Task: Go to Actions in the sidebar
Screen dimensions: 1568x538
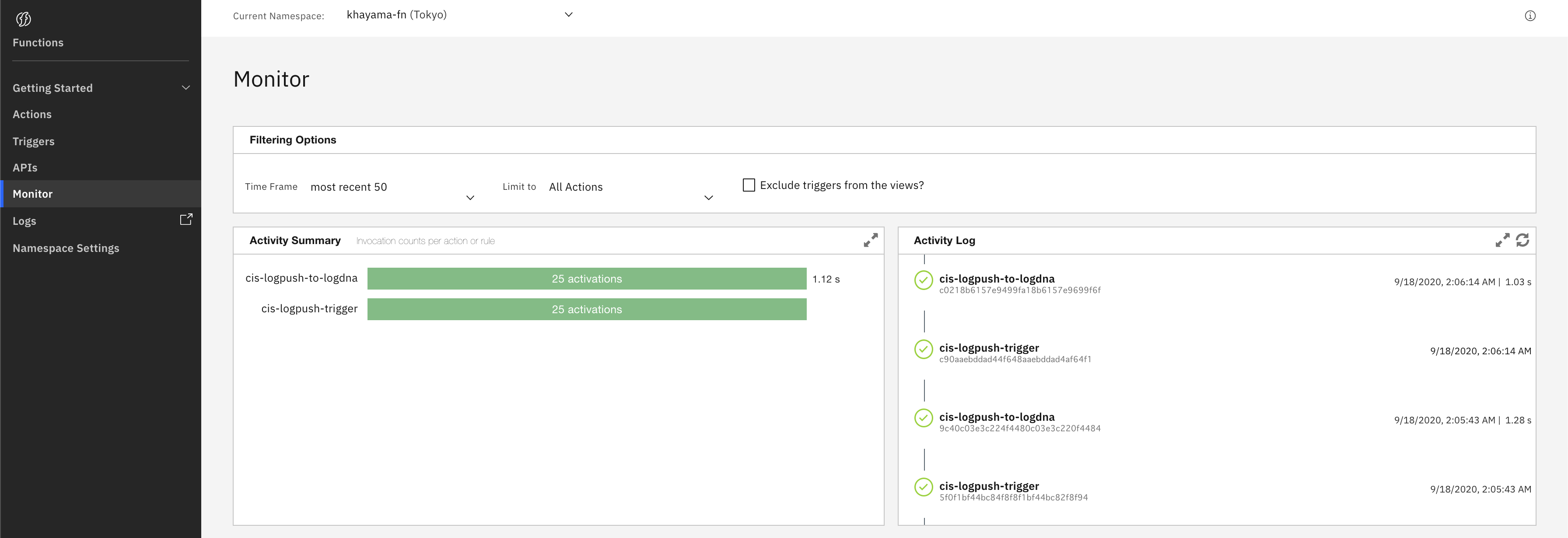Action: pyautogui.click(x=32, y=115)
